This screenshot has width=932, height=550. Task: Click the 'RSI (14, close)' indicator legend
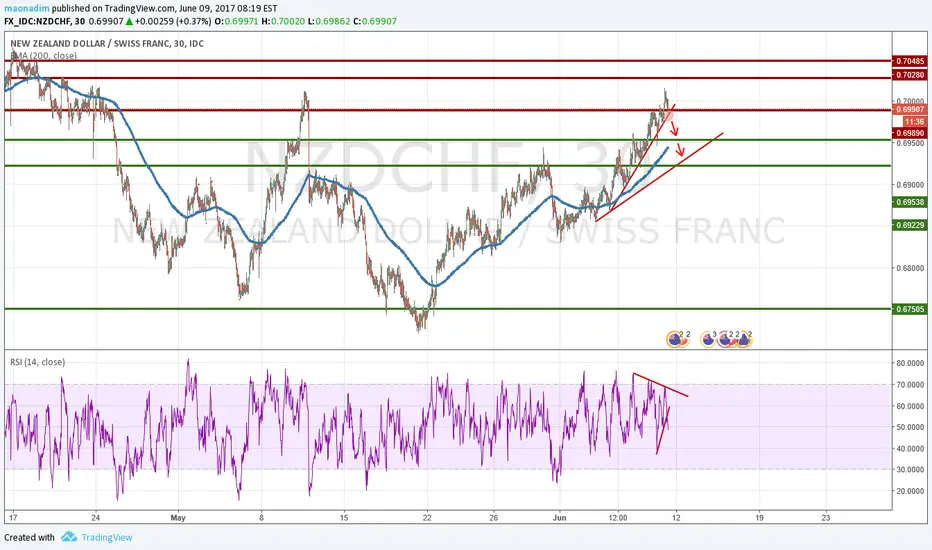(37, 362)
